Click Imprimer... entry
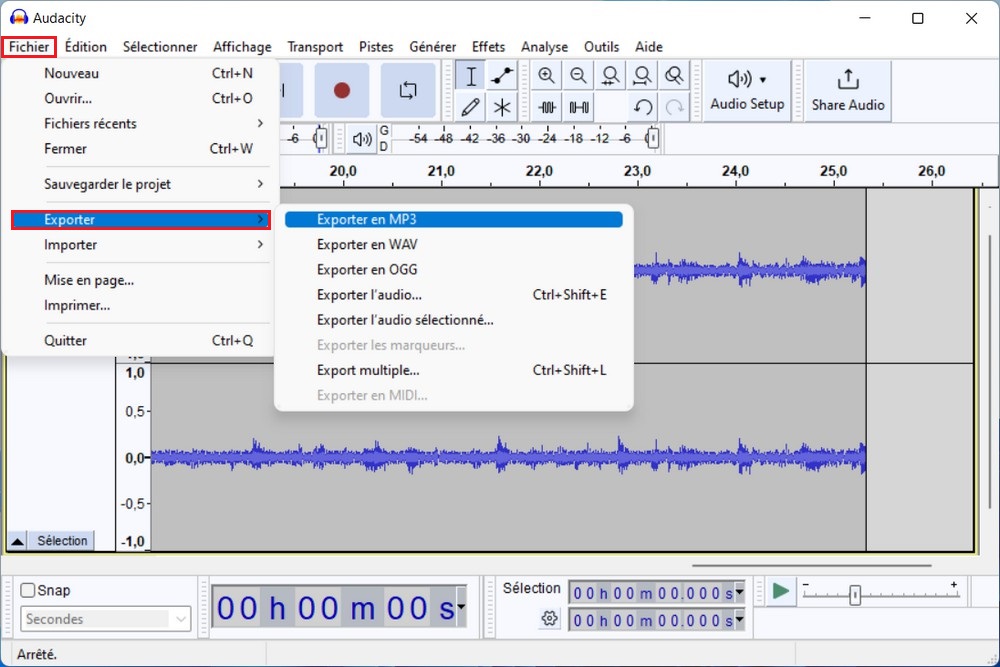The width and height of the screenshot is (1000, 667). [142, 305]
